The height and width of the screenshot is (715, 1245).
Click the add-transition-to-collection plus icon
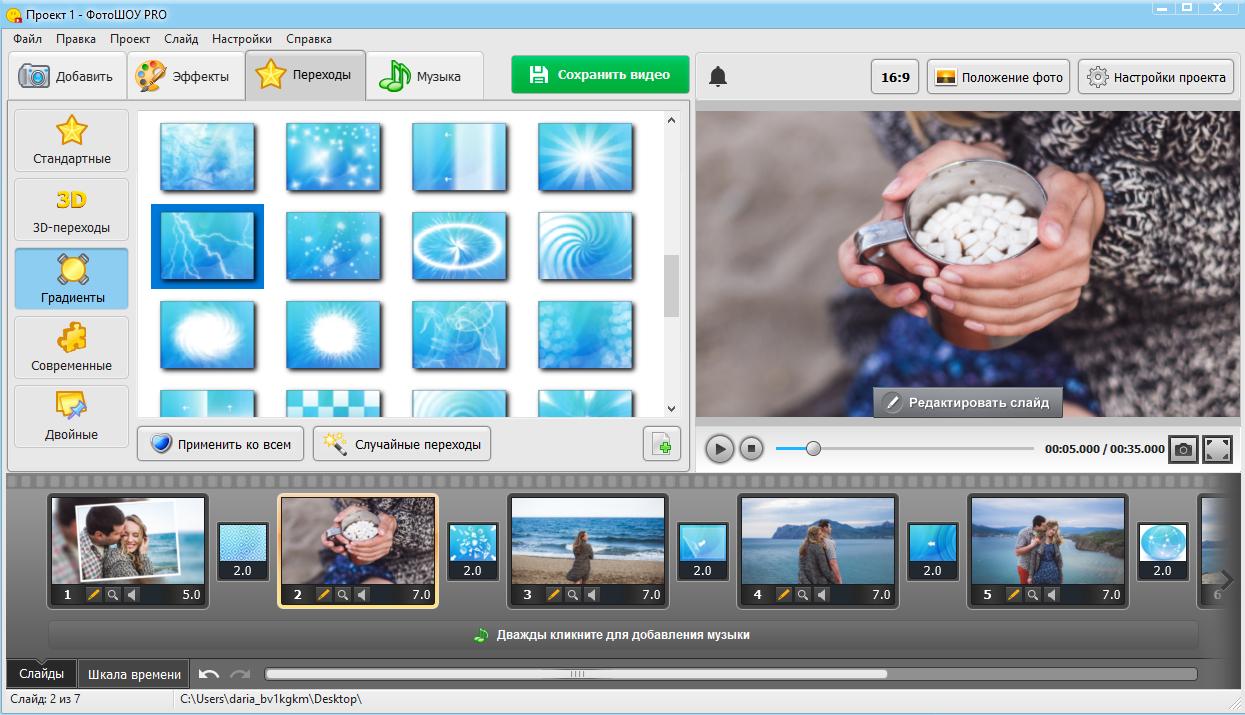click(662, 444)
